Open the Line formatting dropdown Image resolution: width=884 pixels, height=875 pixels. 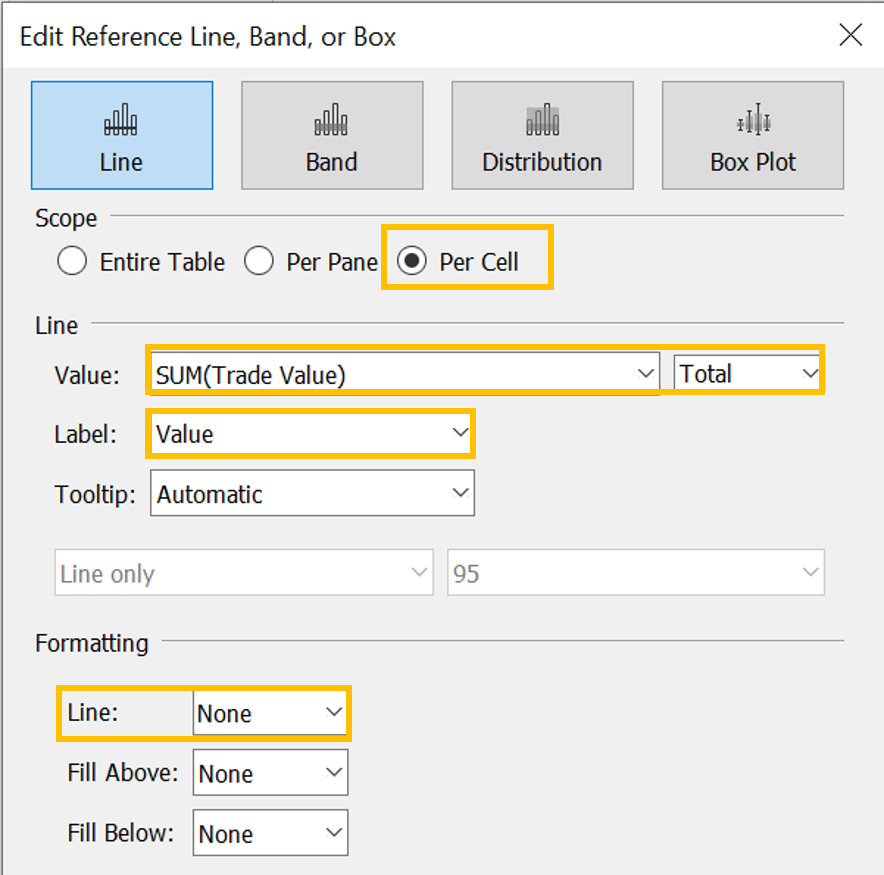click(269, 714)
